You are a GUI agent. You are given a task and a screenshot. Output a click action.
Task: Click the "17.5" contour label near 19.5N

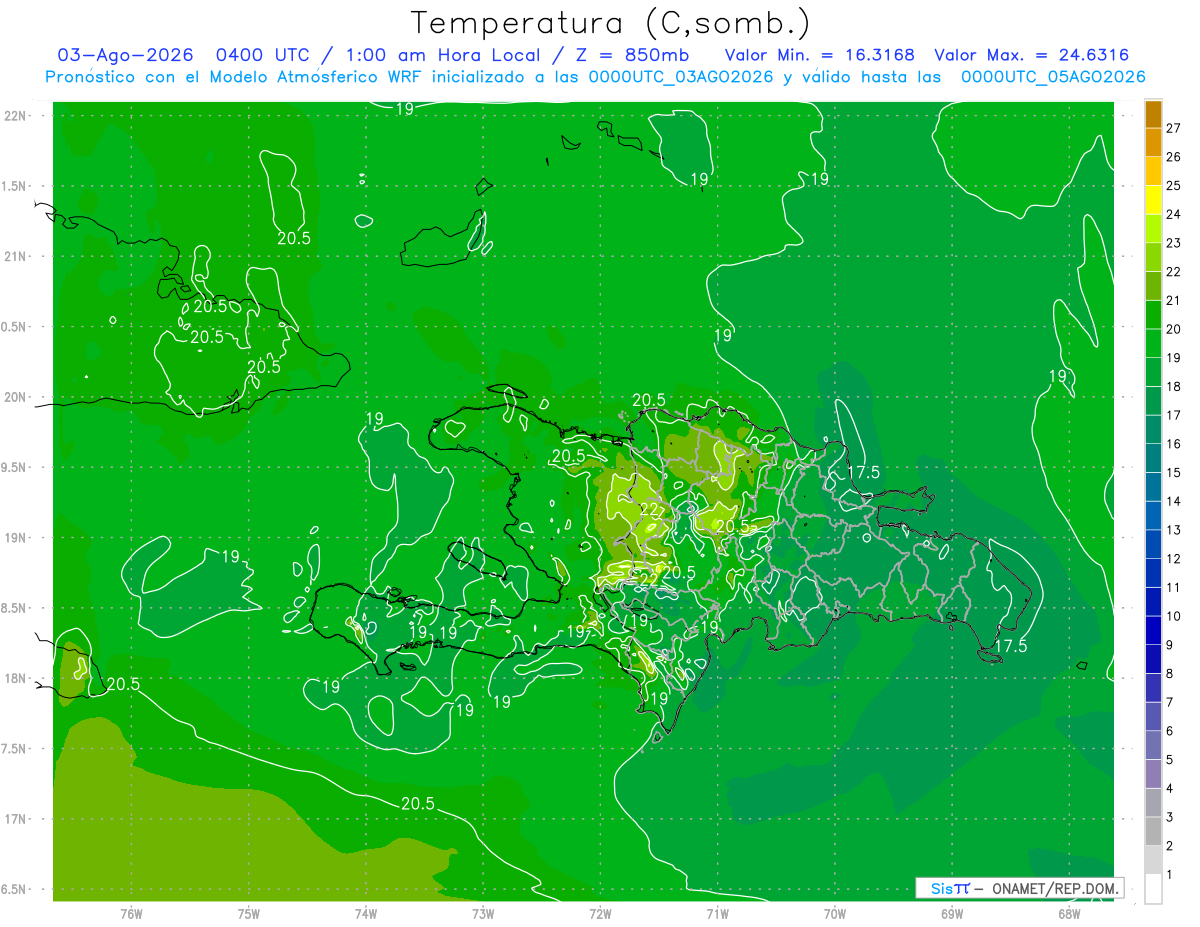(x=864, y=472)
